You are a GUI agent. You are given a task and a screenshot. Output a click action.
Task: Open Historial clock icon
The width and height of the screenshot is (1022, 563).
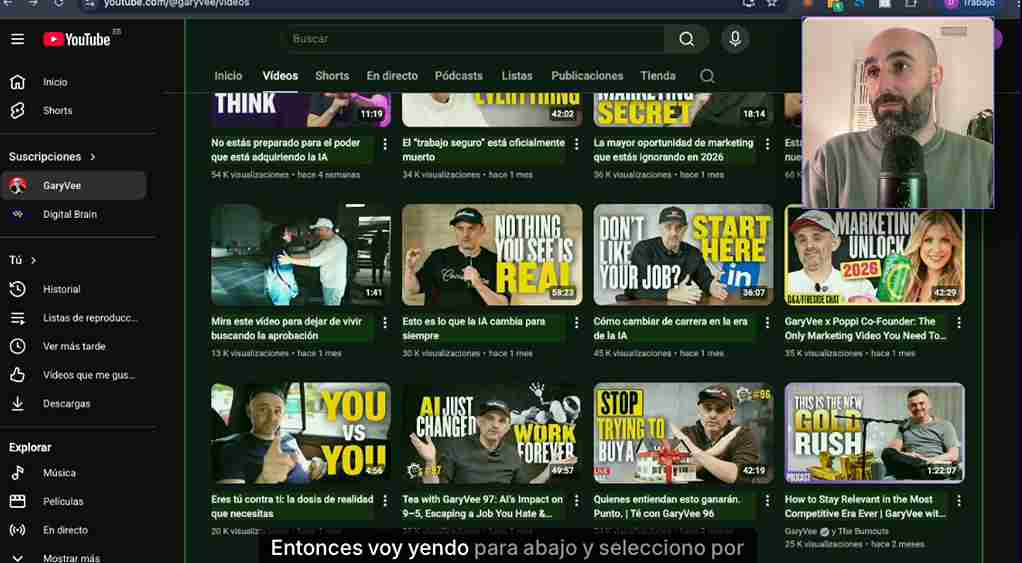pyautogui.click(x=18, y=289)
